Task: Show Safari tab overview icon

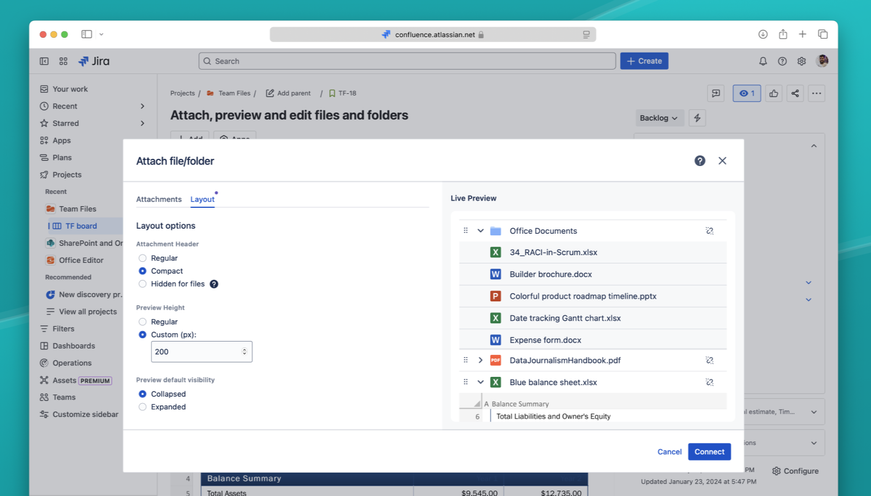Action: pos(823,34)
